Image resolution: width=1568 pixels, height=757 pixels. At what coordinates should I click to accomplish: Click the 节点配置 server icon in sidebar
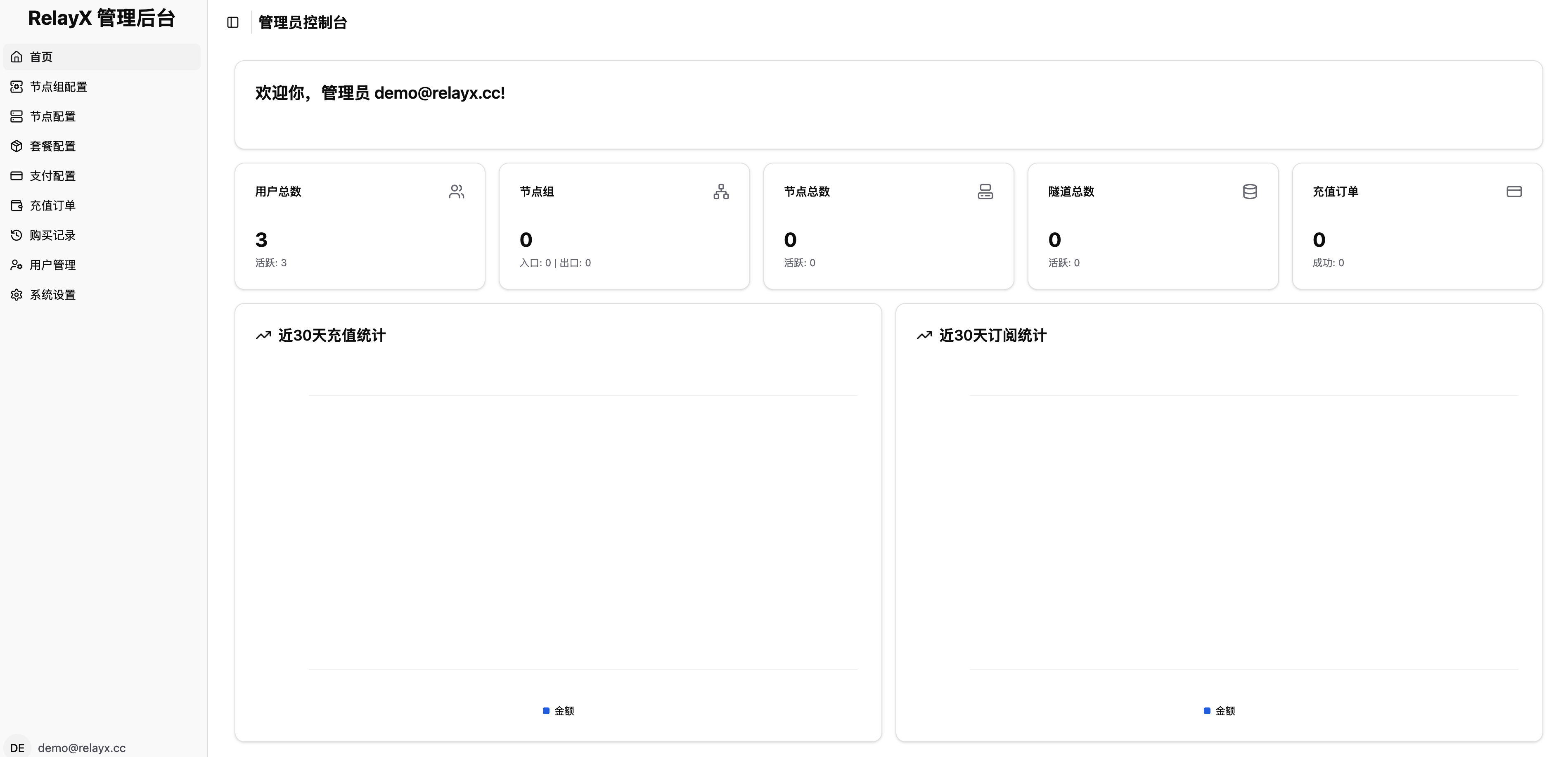[17, 116]
